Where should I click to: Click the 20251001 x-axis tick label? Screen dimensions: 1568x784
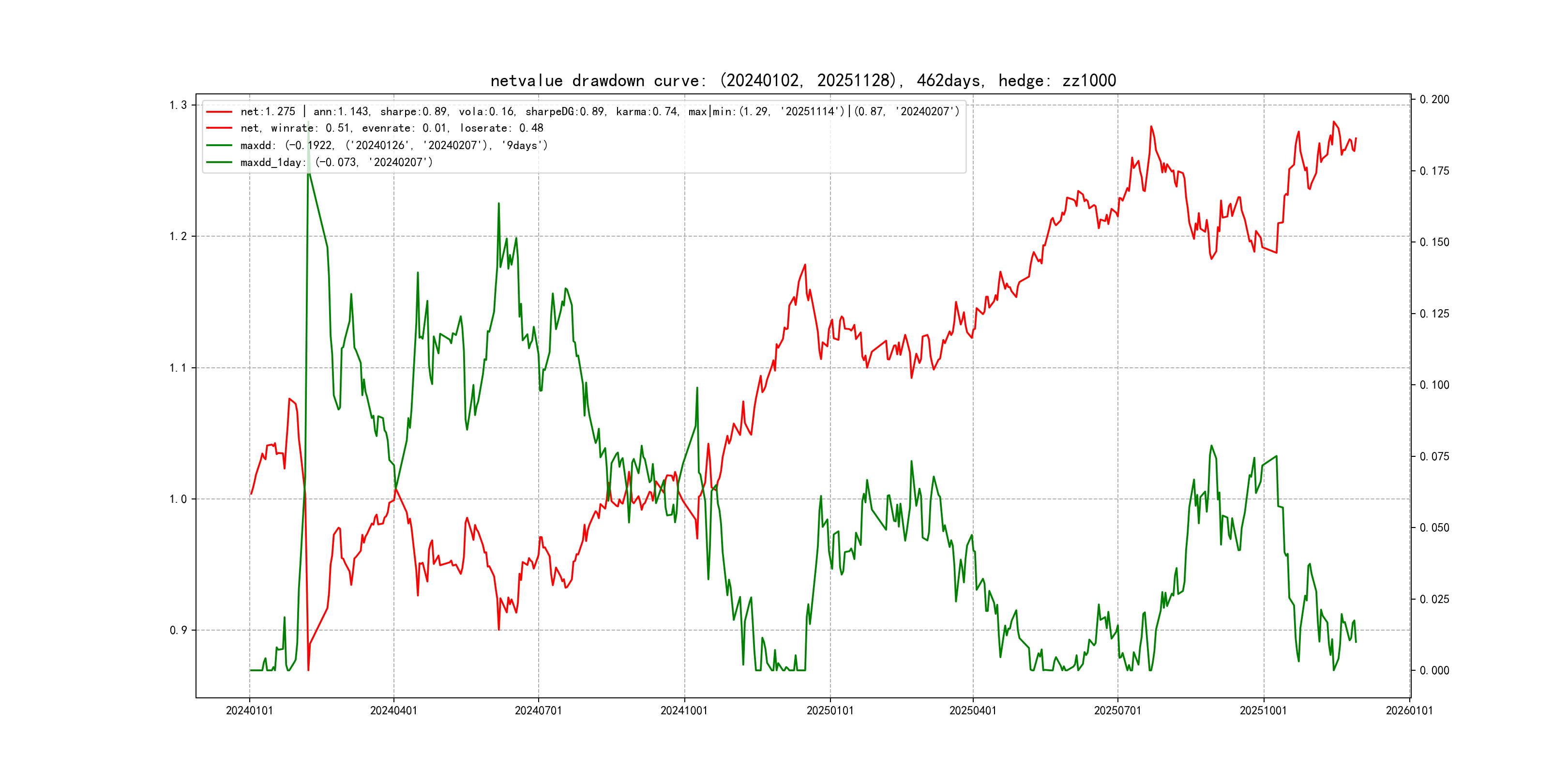(x=1264, y=710)
